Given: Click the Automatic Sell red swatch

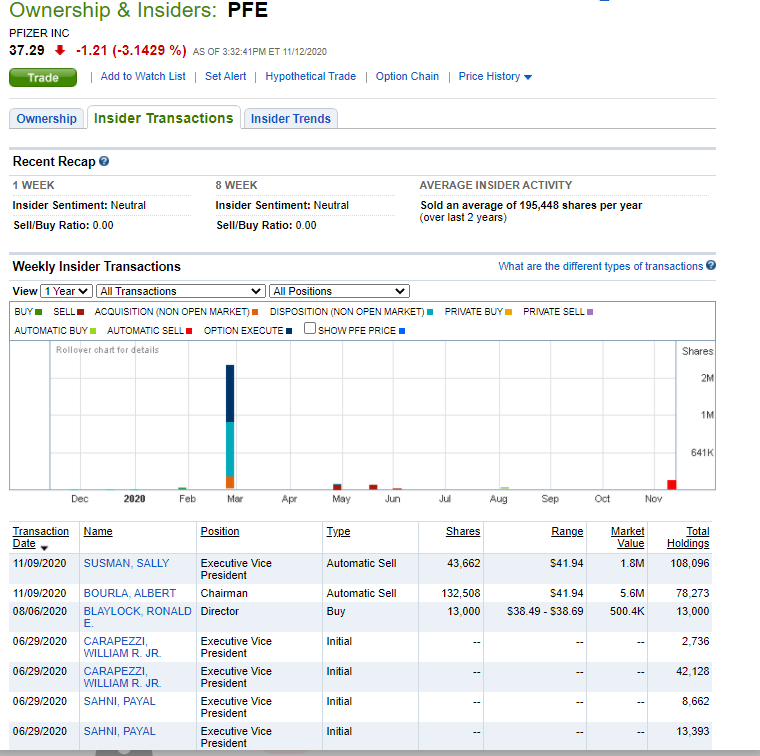Looking at the screenshot, I should pos(189,331).
